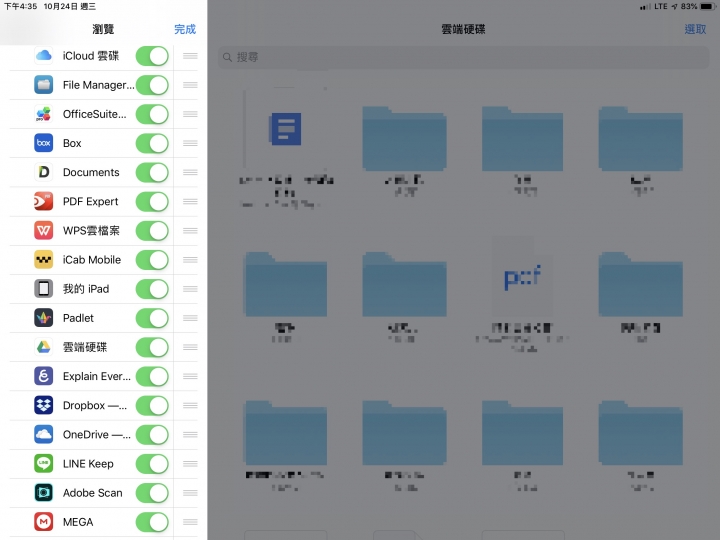720x540 pixels.
Task: Toggle the Dropbox location switch
Action: [152, 405]
